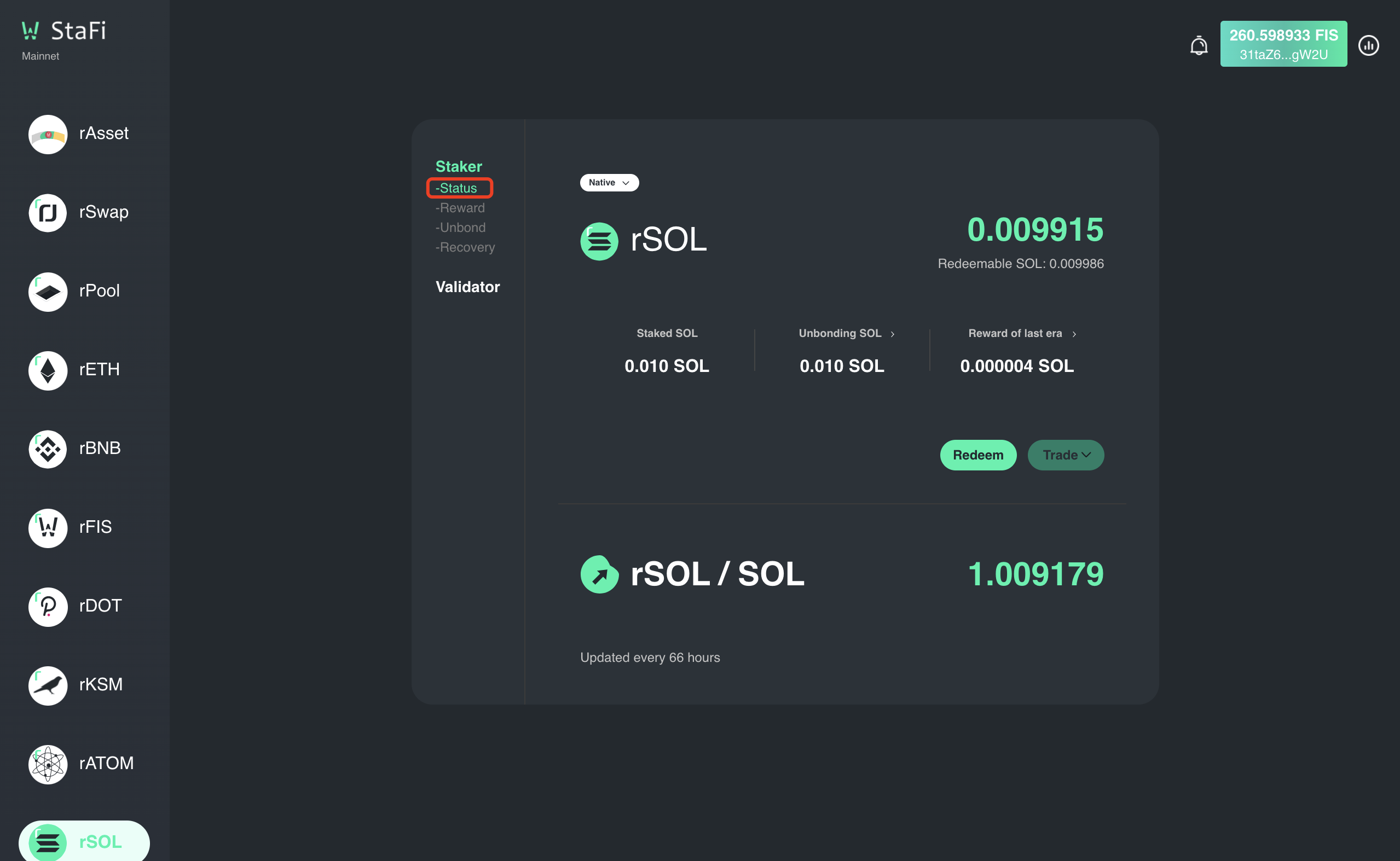This screenshot has height=861, width=1400.
Task: Click the 0.000004 SOL reward value
Action: pyautogui.click(x=1017, y=366)
